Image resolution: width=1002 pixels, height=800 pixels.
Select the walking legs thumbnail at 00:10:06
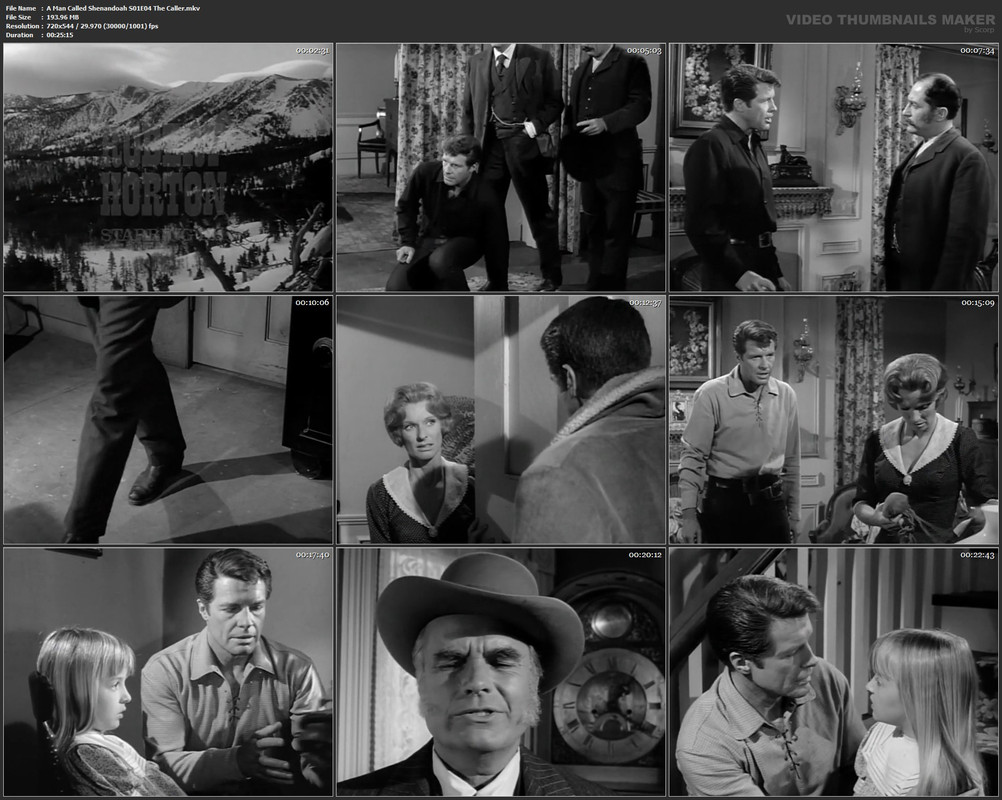click(168, 420)
